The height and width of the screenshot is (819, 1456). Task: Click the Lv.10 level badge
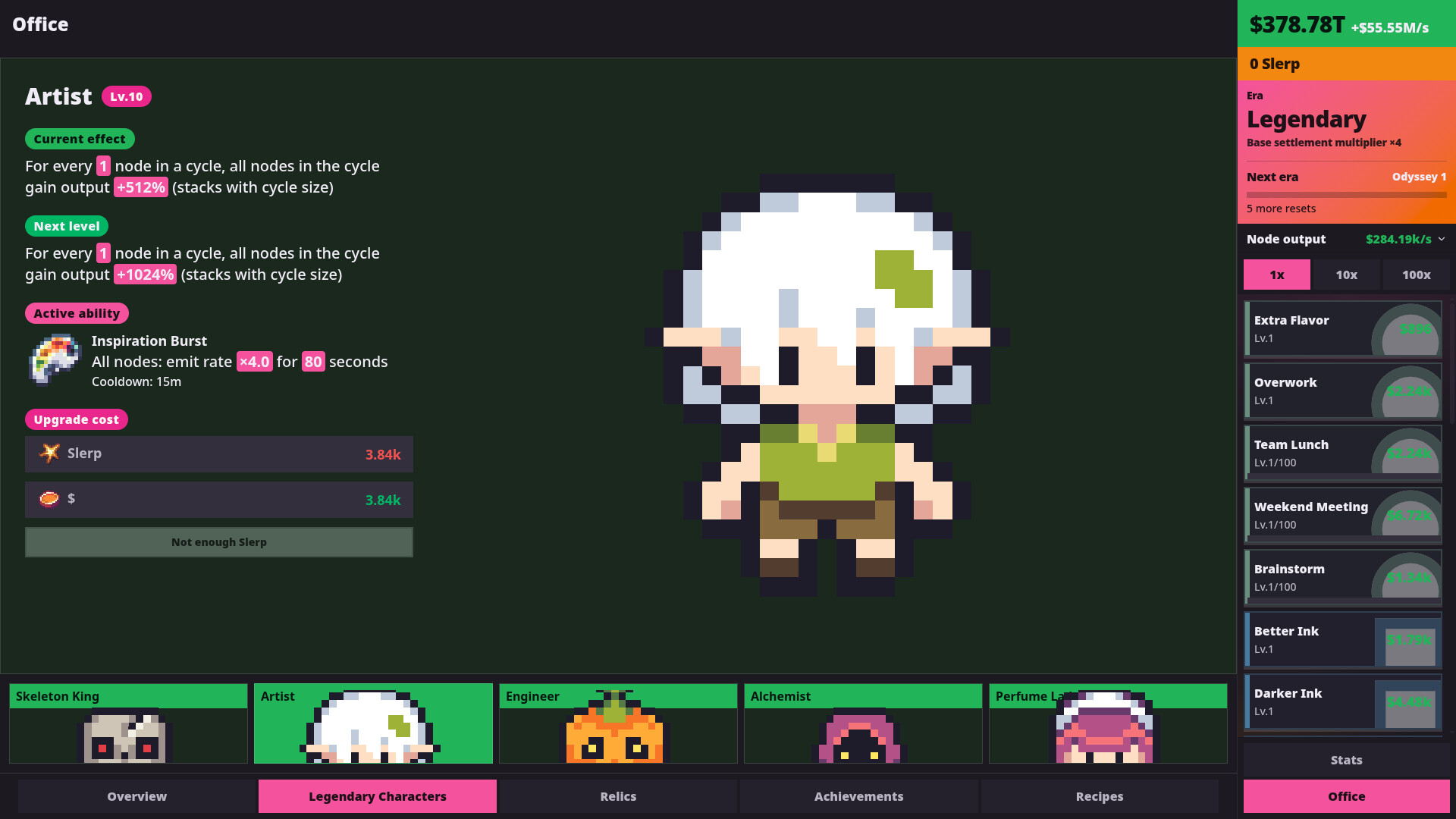click(x=127, y=96)
